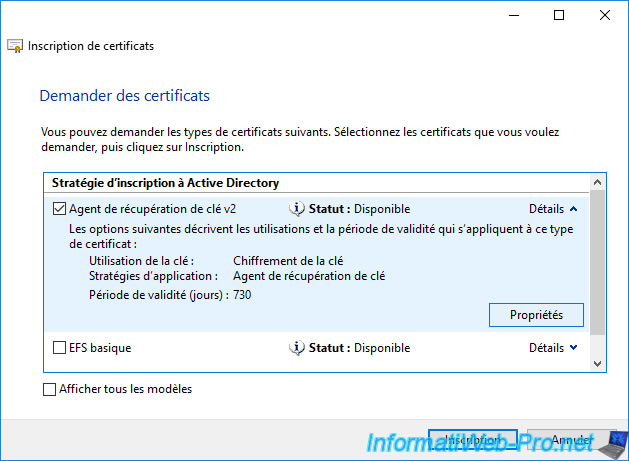Image resolution: width=629 pixels, height=461 pixels.
Task: Check the EFS basique certificate checkbox
Action: [59, 348]
